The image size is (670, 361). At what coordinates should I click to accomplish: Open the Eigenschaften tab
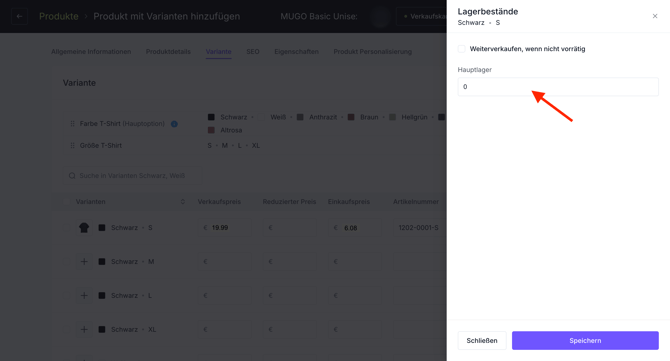[x=297, y=51]
